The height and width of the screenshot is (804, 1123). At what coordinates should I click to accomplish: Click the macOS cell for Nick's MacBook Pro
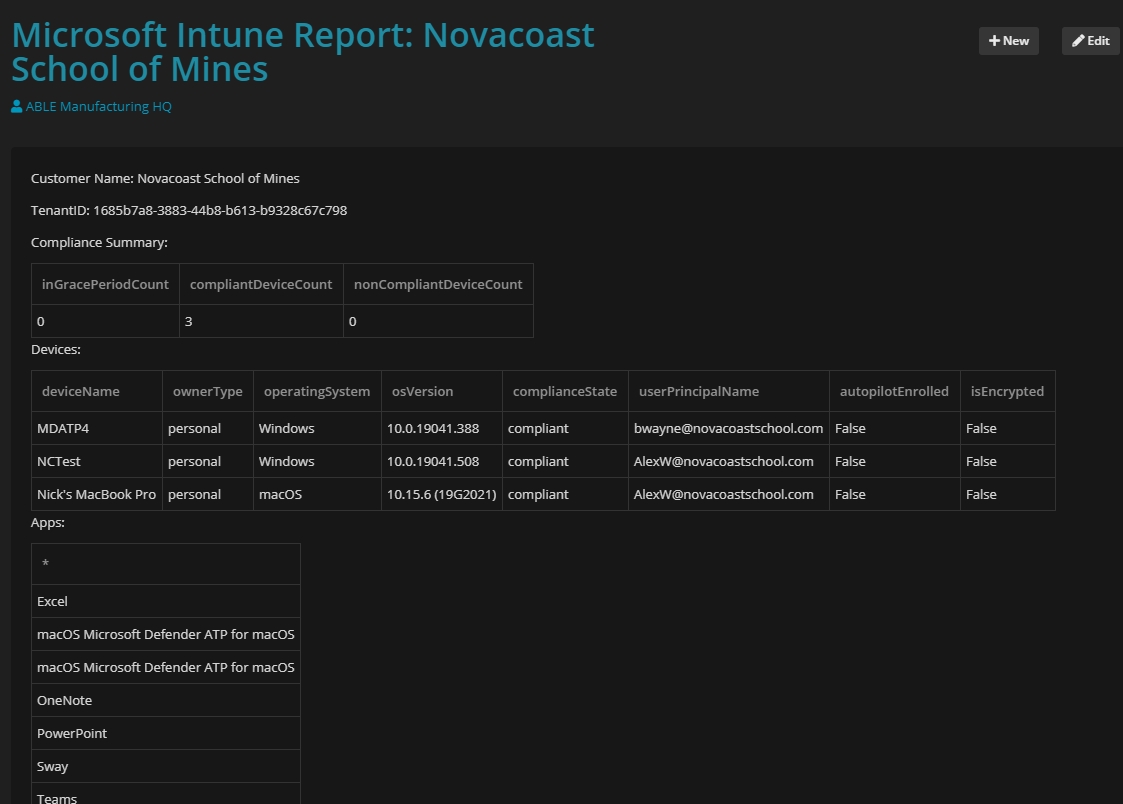[x=317, y=494]
